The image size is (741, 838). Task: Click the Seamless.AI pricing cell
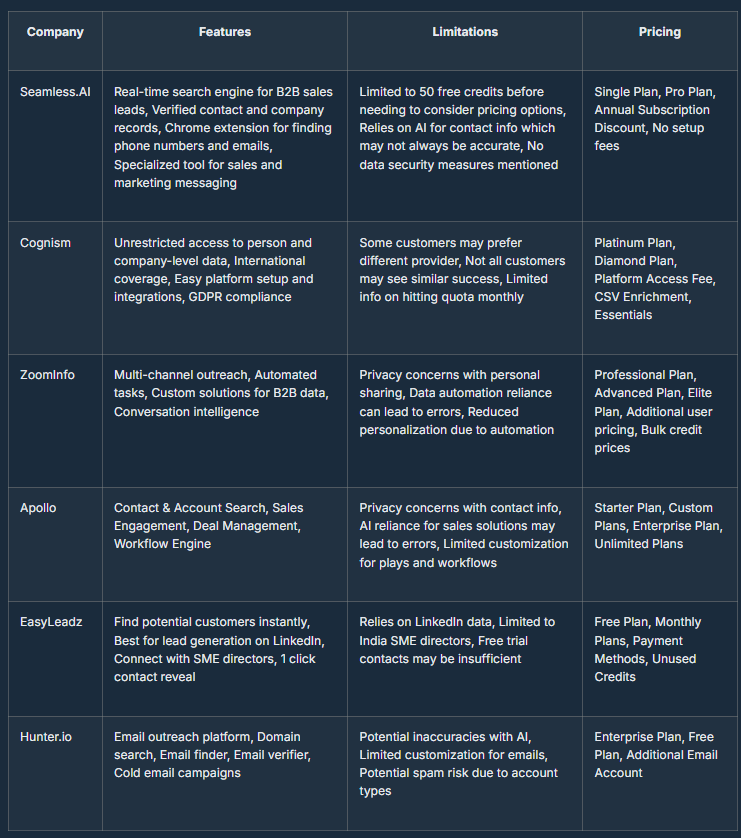654,119
